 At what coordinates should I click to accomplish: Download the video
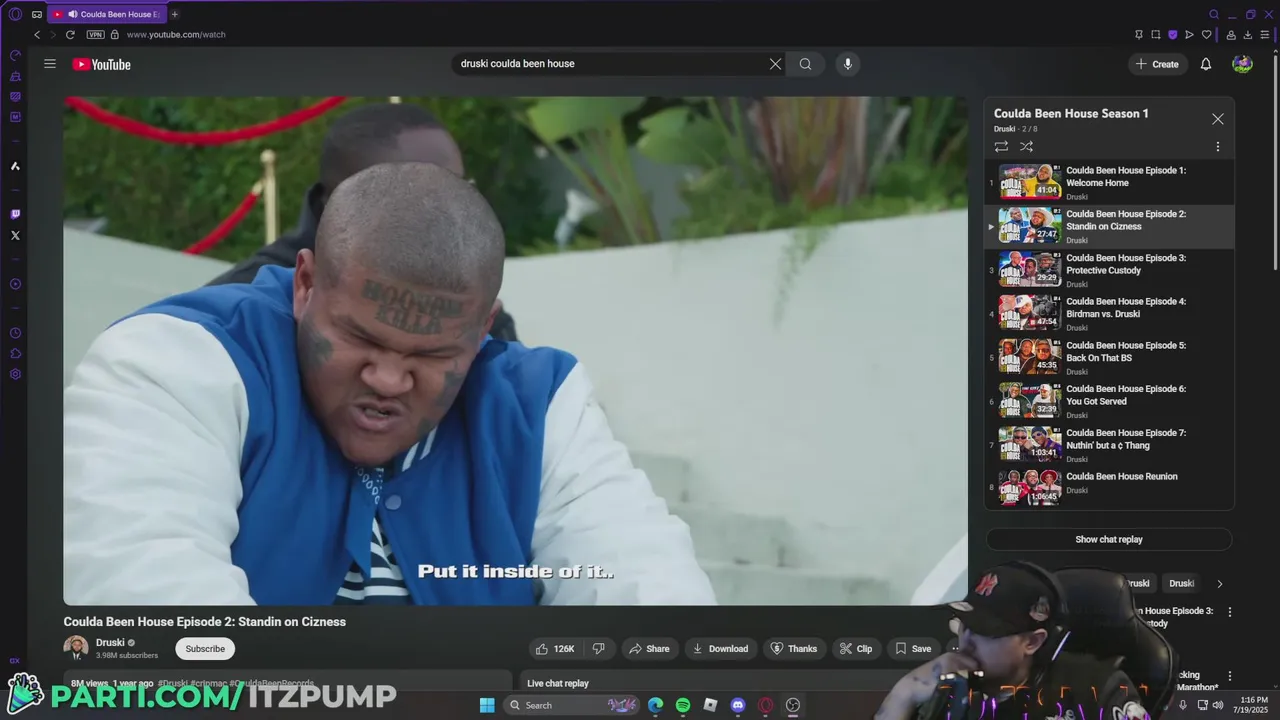tap(721, 649)
